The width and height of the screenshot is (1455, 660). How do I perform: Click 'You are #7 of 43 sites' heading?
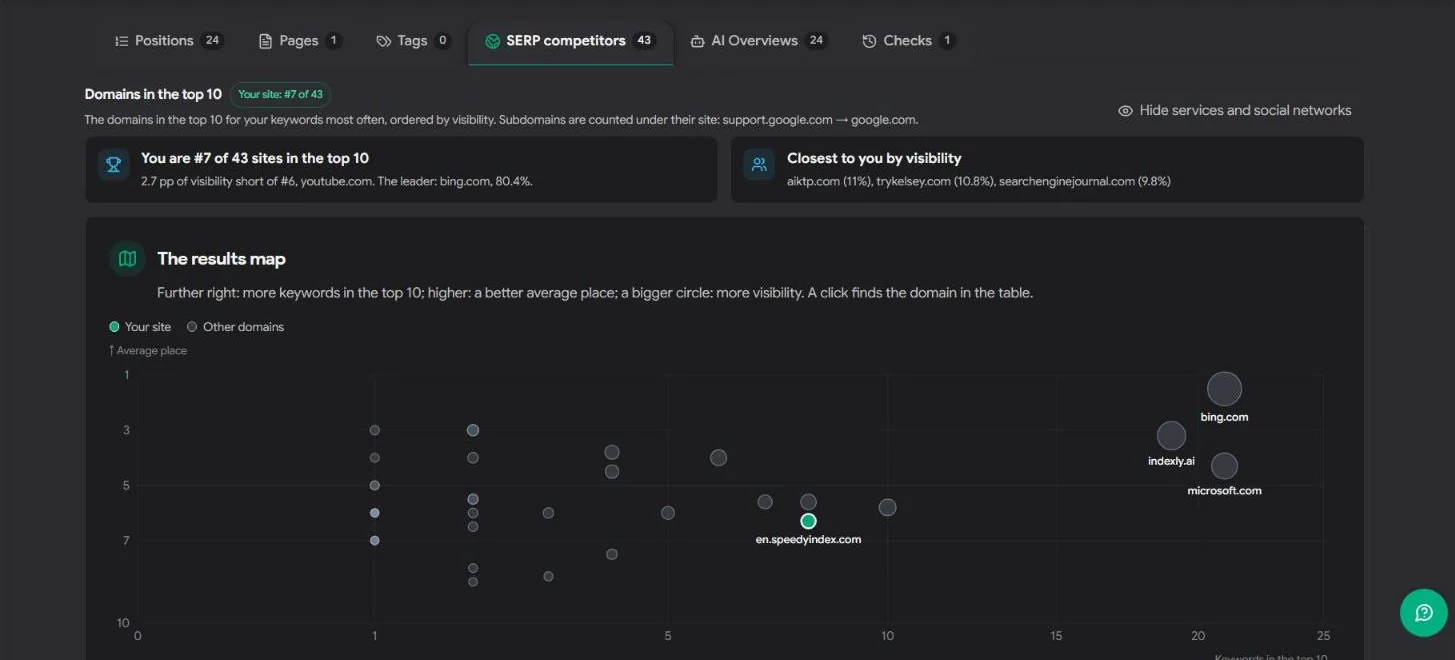tap(255, 158)
